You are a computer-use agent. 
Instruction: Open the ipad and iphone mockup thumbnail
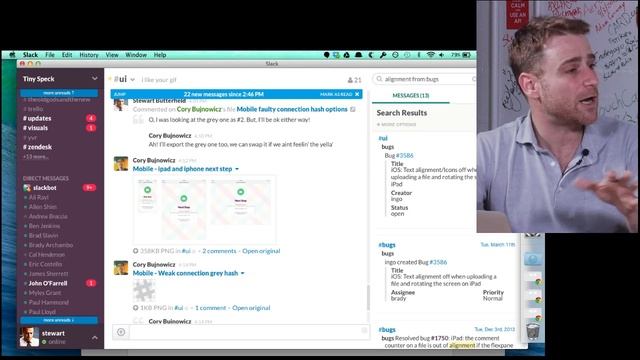204,209
